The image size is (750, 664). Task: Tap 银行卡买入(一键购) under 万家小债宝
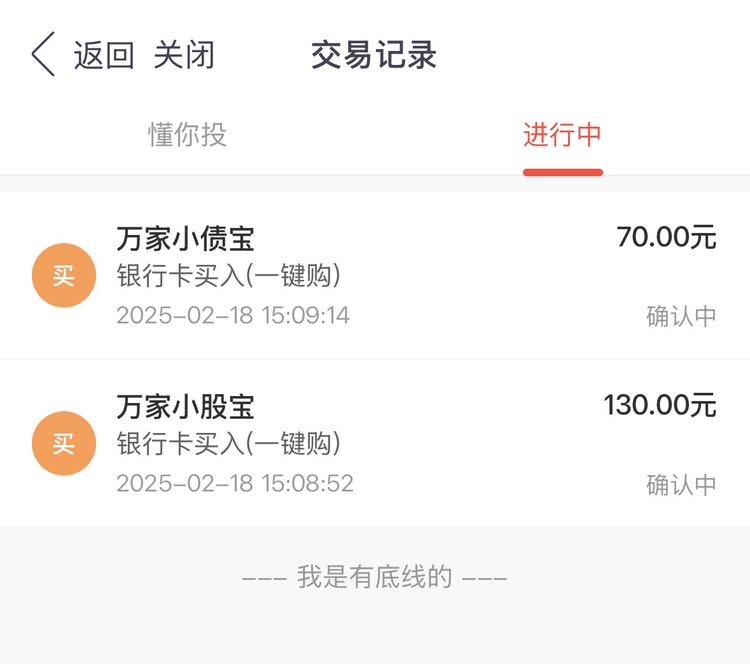click(x=229, y=276)
